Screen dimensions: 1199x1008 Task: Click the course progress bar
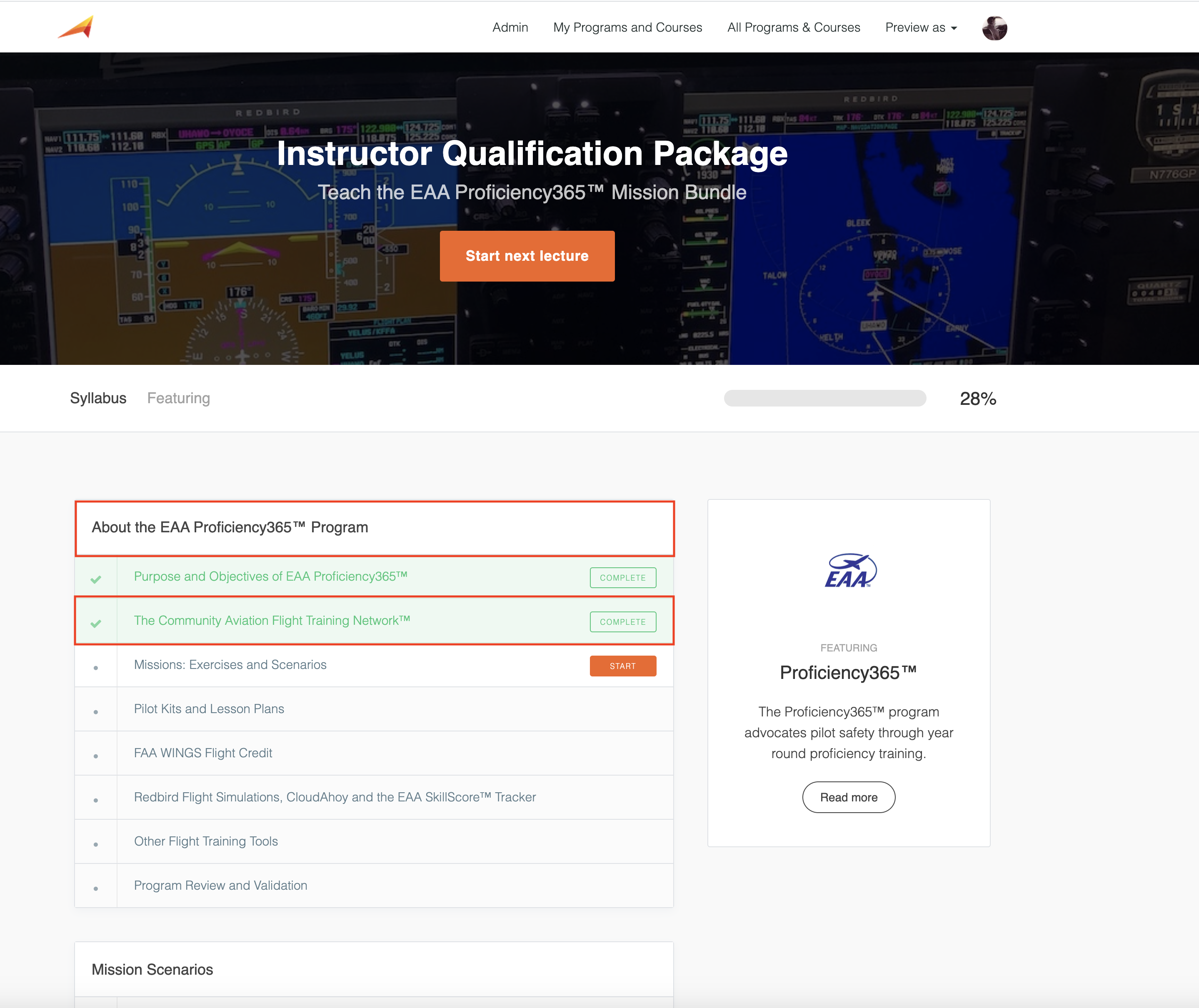(x=824, y=398)
